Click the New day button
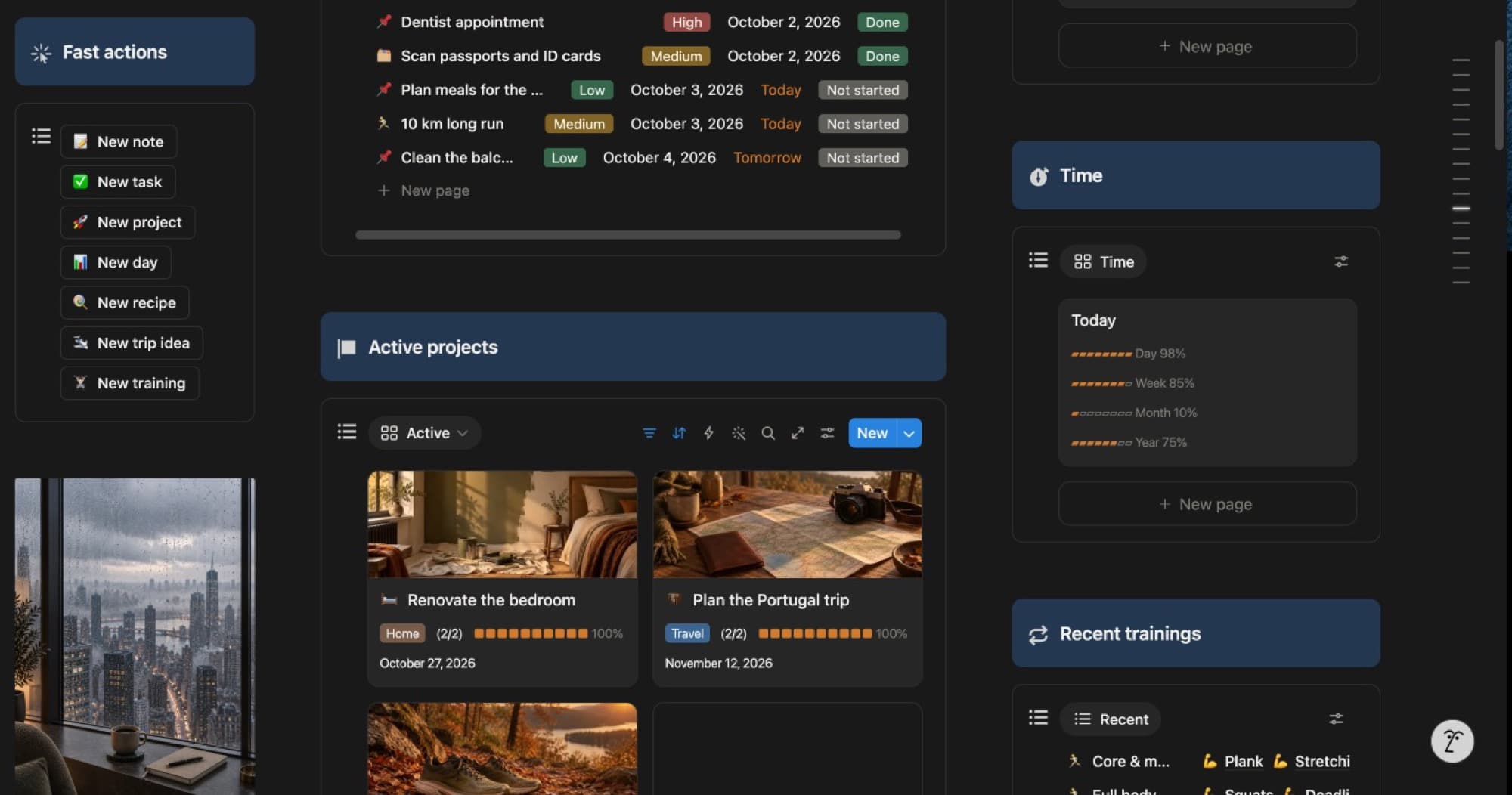Image resolution: width=1512 pixels, height=795 pixels. [x=116, y=262]
